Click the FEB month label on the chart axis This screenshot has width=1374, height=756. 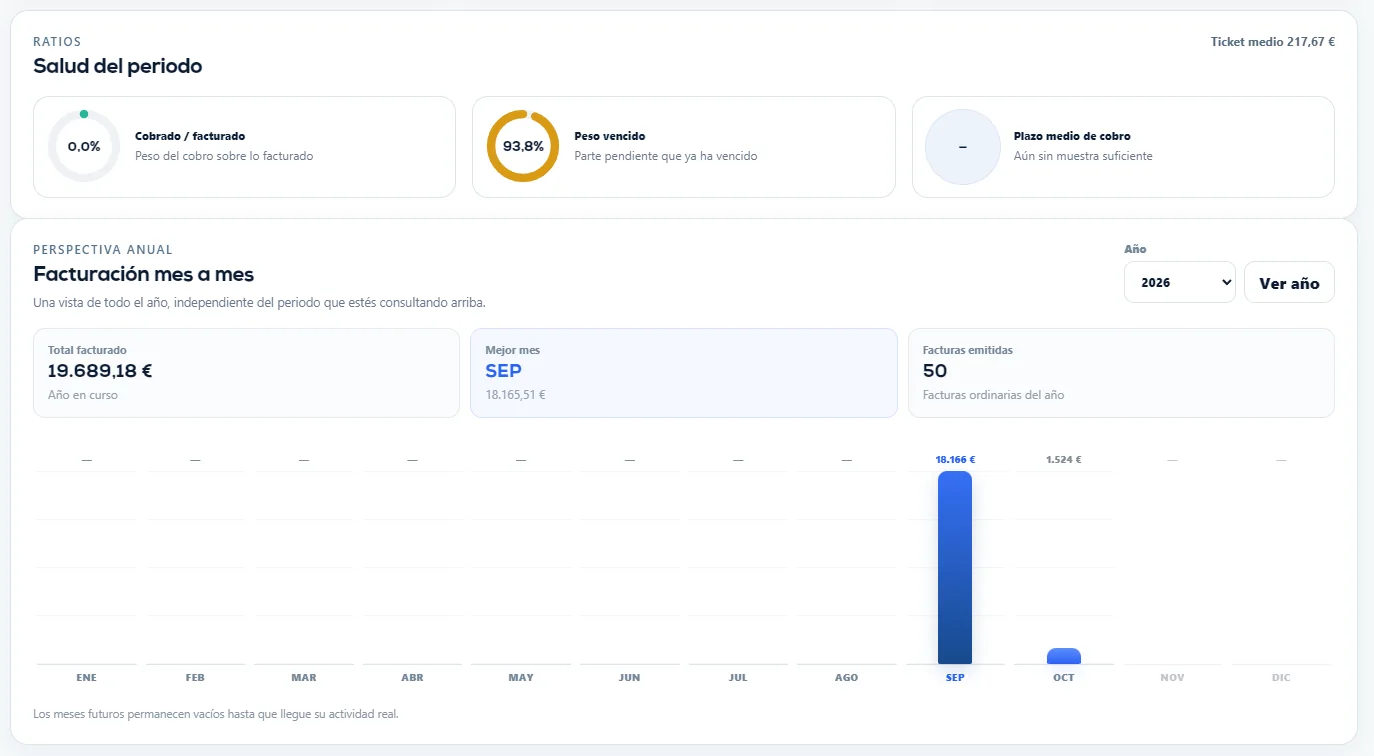coord(195,678)
